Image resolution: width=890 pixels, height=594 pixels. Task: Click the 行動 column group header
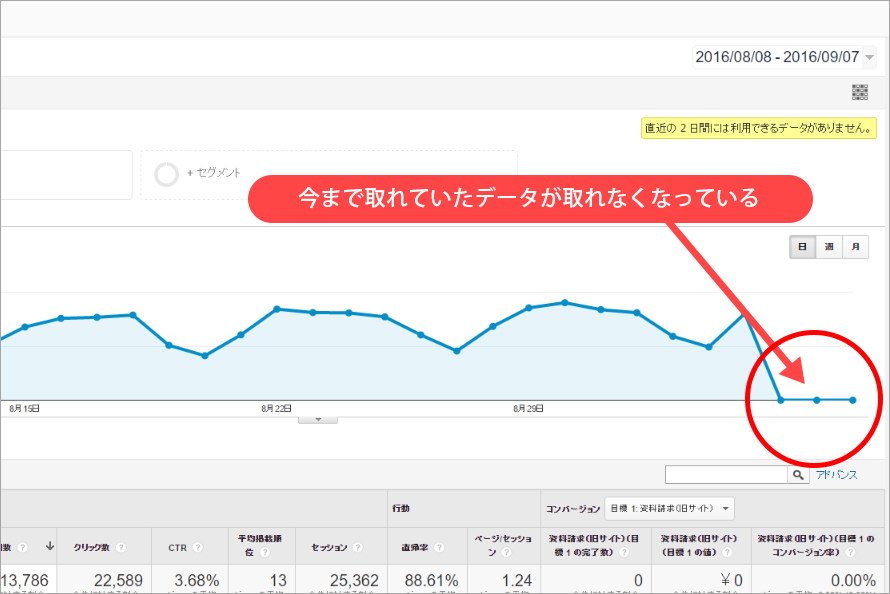pos(401,508)
